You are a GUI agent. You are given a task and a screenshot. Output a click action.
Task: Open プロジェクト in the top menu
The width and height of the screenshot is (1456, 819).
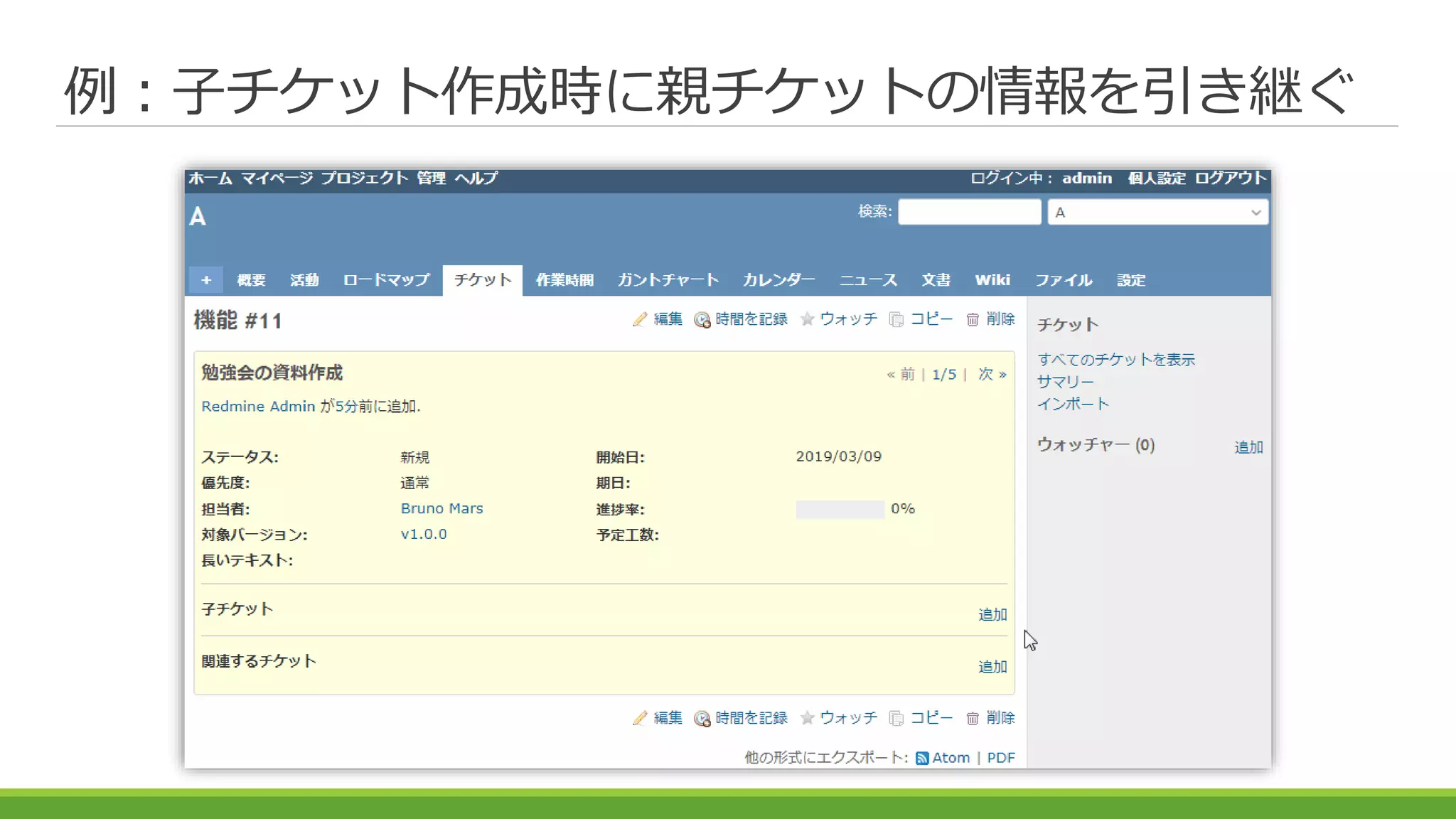point(364,178)
